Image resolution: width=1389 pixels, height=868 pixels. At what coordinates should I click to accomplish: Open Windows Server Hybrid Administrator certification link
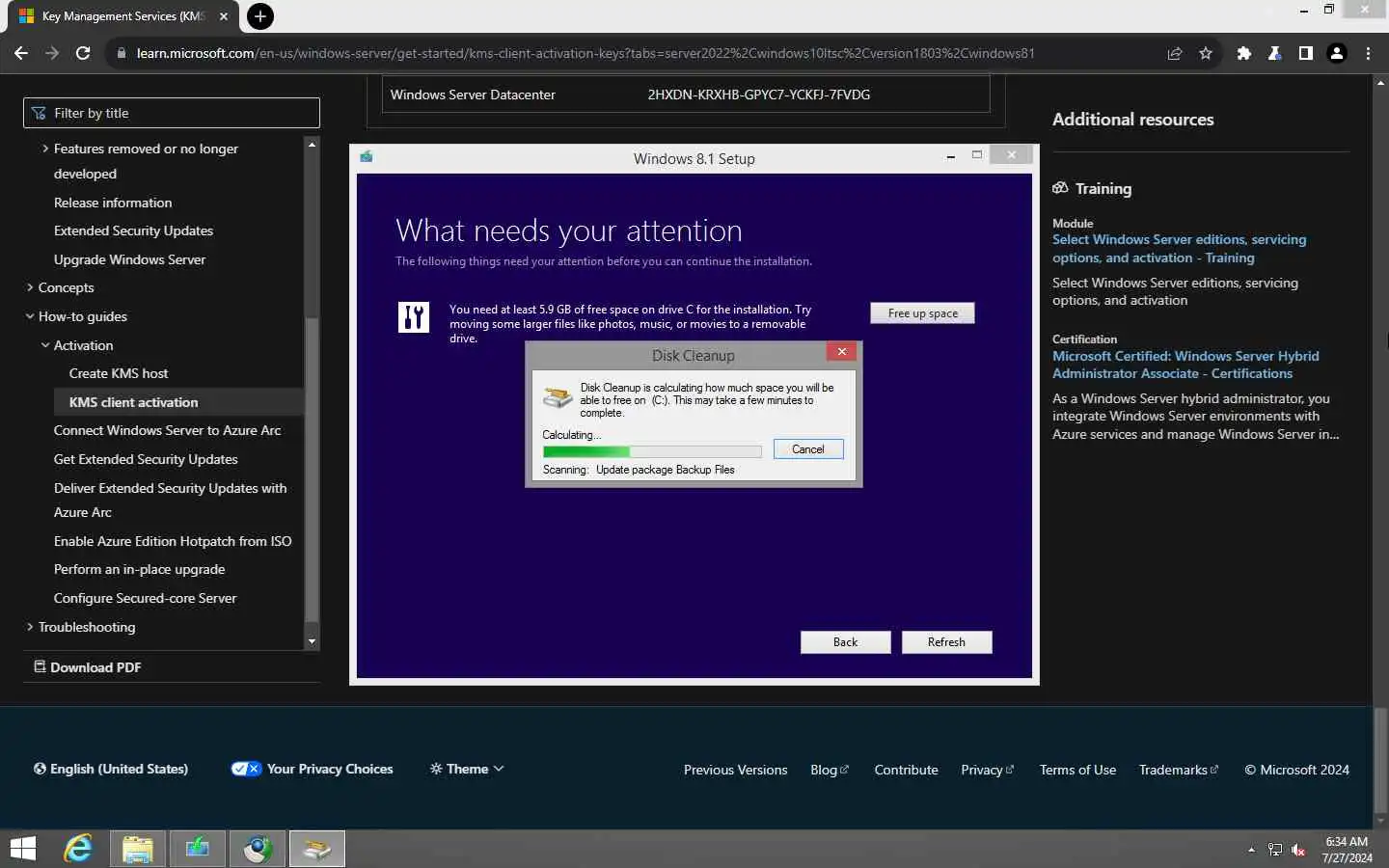point(1185,365)
